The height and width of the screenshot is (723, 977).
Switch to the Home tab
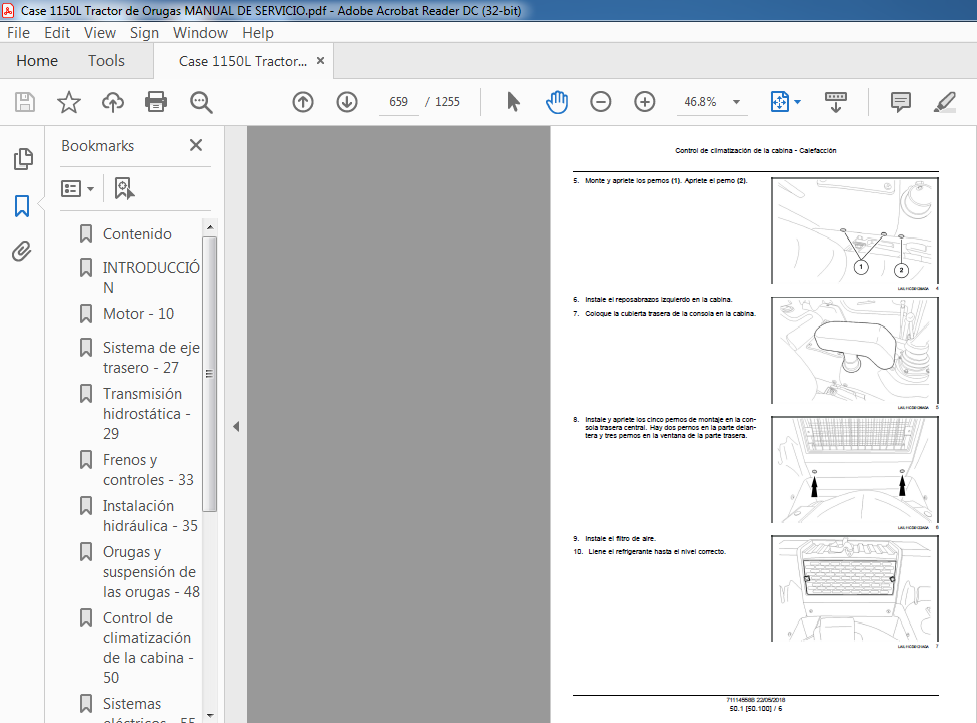coord(37,60)
